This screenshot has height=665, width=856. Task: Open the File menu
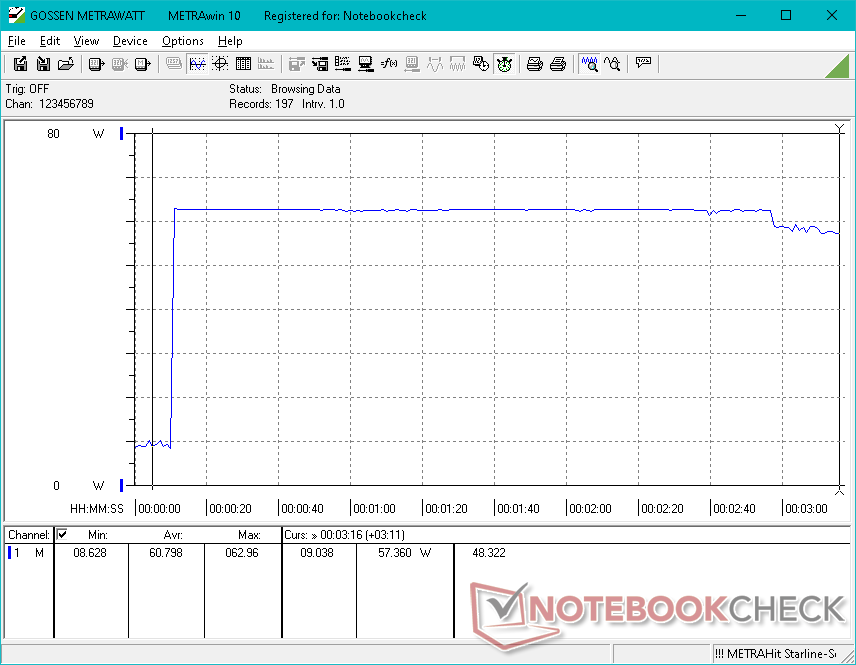(16, 41)
